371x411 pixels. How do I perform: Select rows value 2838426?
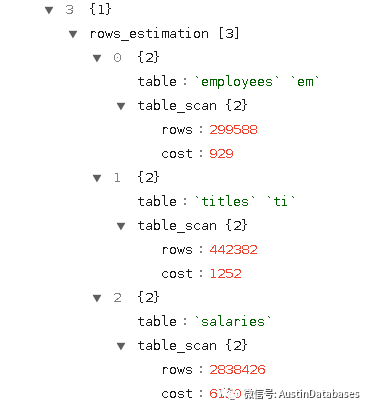coord(237,370)
